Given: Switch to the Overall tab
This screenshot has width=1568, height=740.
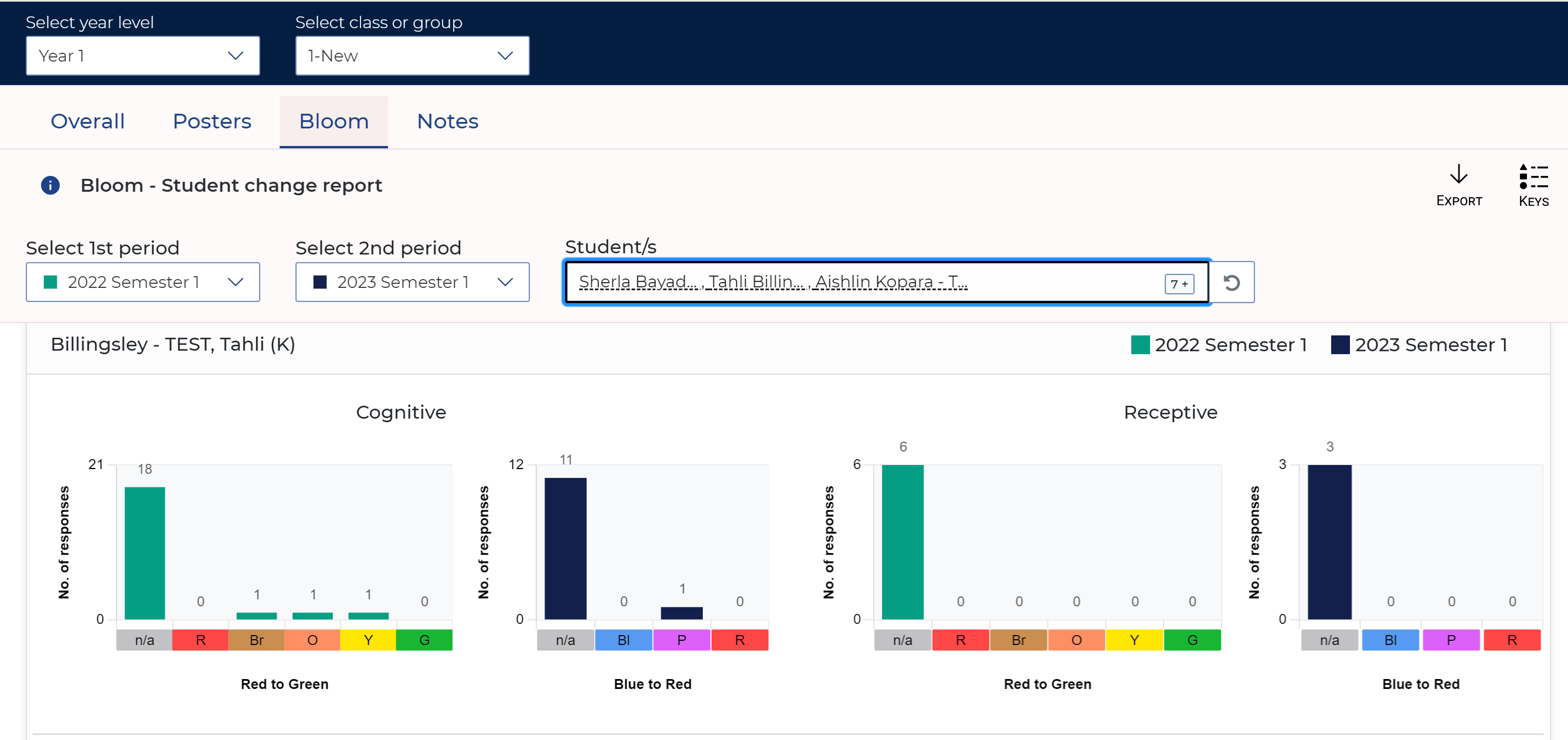Looking at the screenshot, I should [x=88, y=121].
